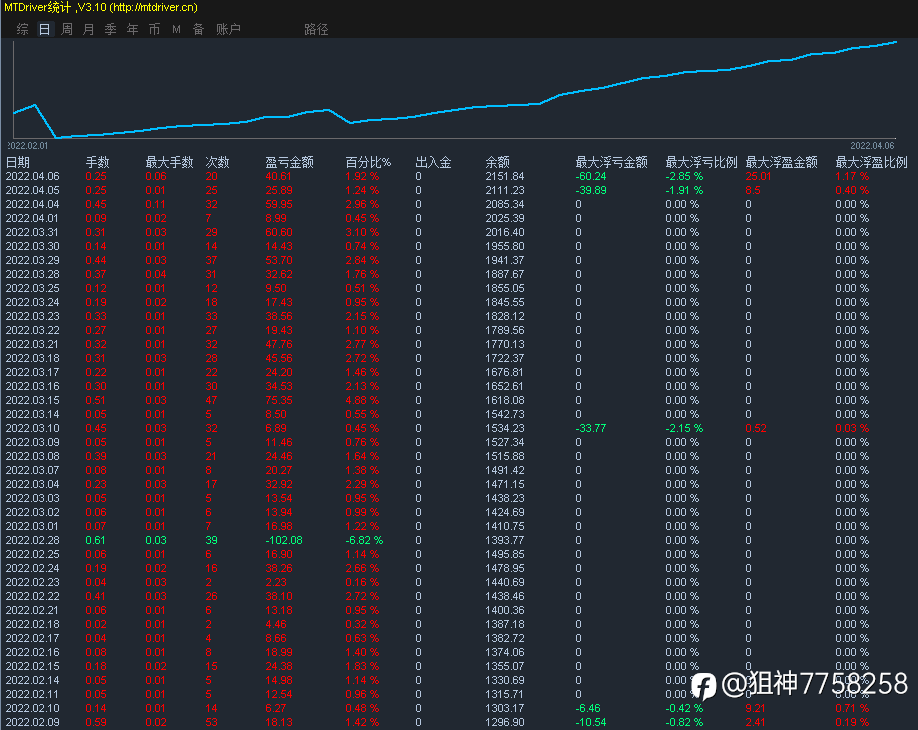918x730 pixels.
Task: Select the 2022.03.15 date row
Action: pyautogui.click(x=33, y=400)
